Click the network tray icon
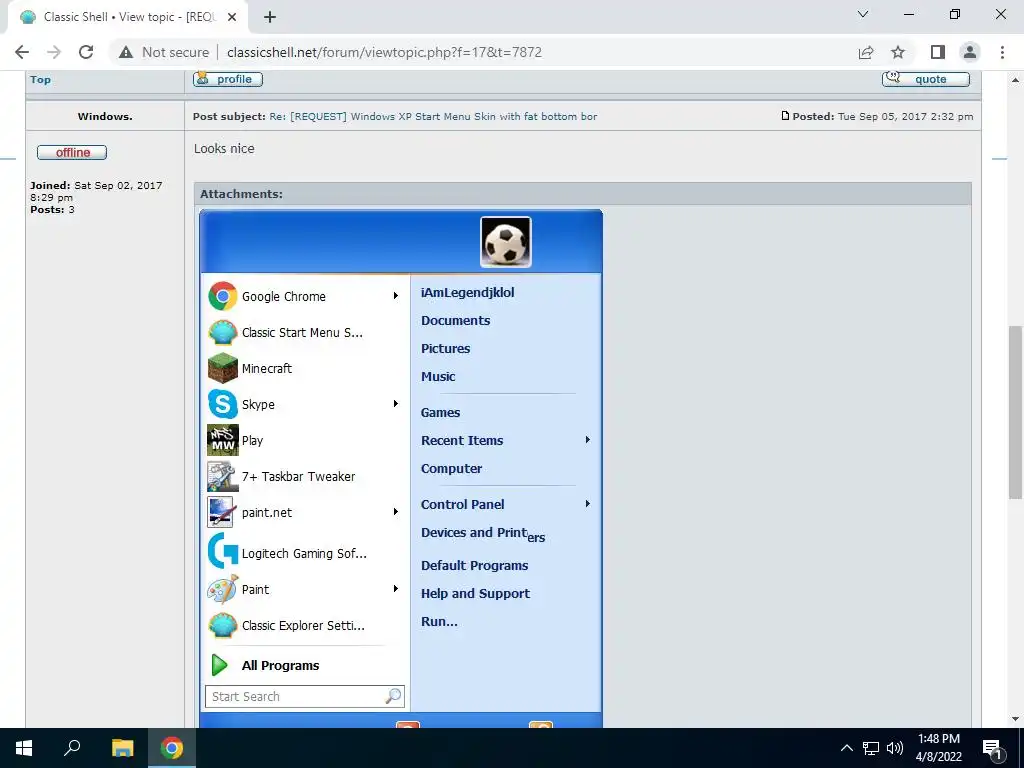The image size is (1024, 768). [871, 748]
